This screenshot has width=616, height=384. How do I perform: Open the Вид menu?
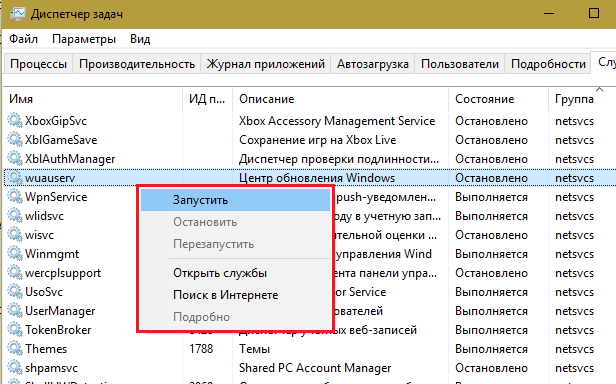[x=140, y=39]
